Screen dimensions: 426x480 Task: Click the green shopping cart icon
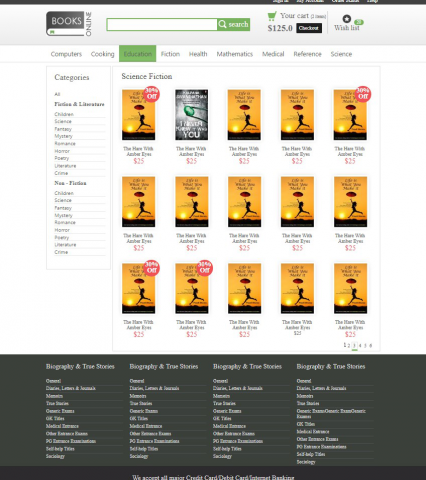tap(272, 16)
